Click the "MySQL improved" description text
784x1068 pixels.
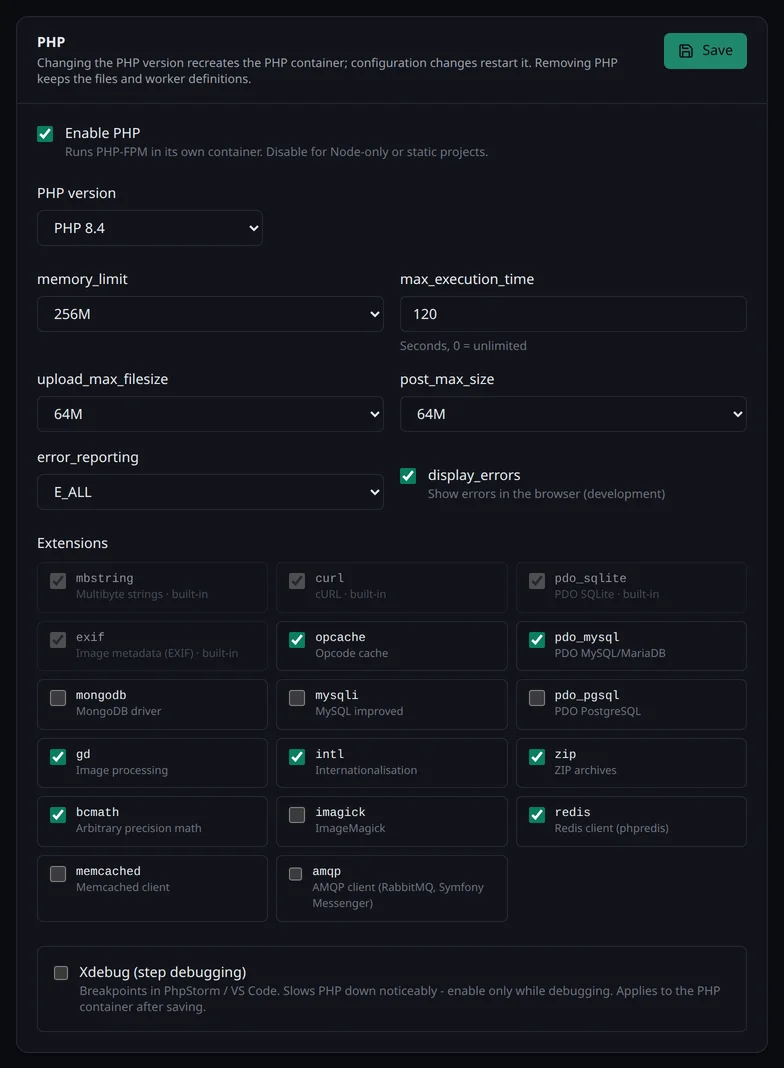click(359, 711)
